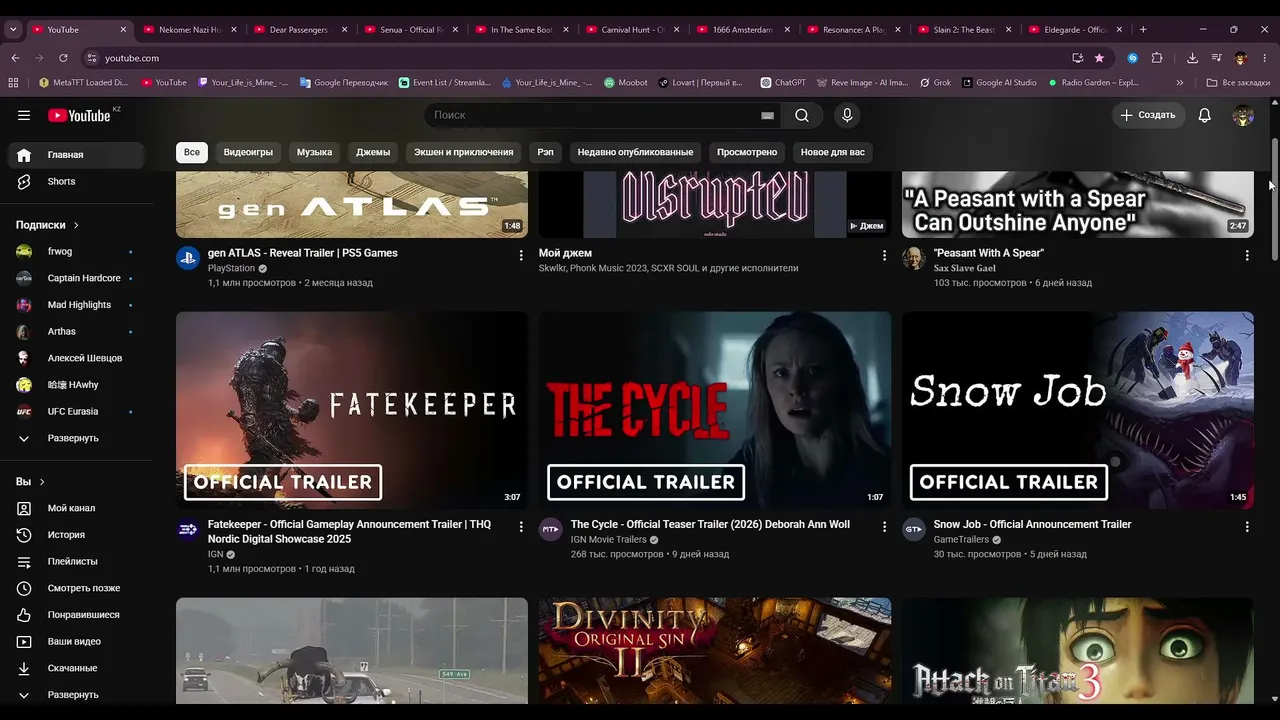Open the Captain Hardcore subscription
The image size is (1280, 720).
tap(77, 278)
